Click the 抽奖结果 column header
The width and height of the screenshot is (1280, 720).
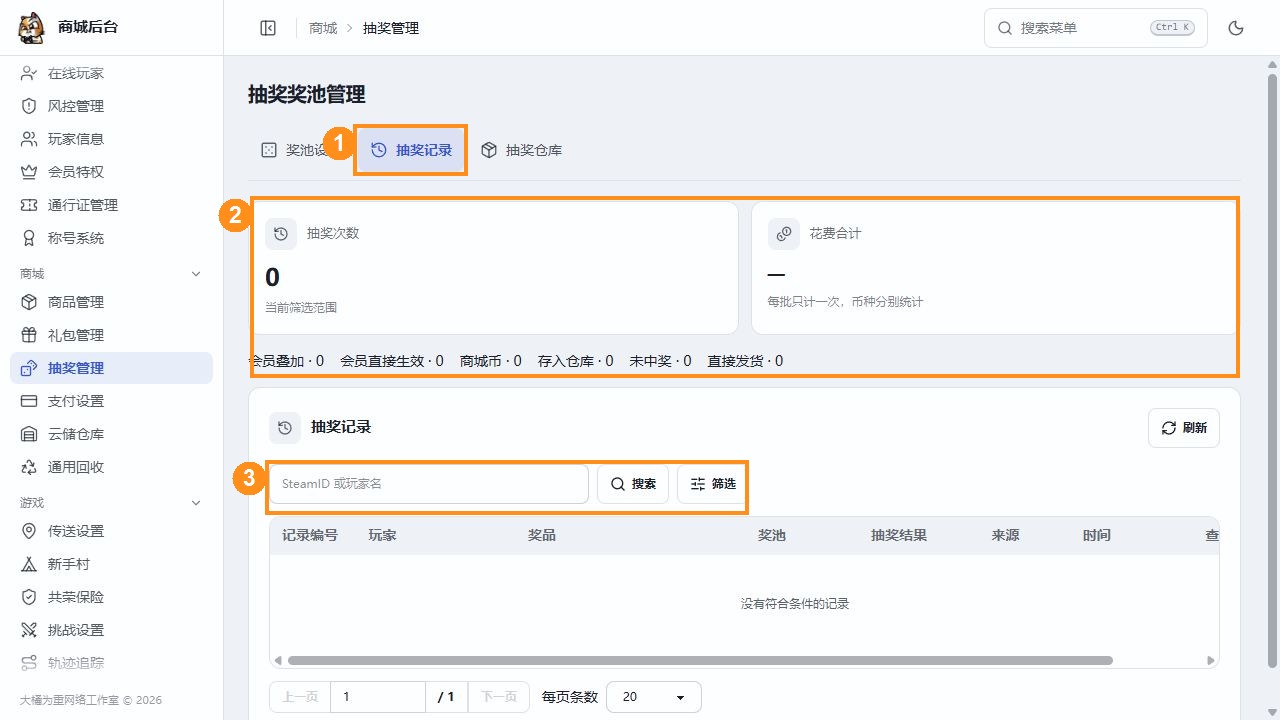point(899,535)
